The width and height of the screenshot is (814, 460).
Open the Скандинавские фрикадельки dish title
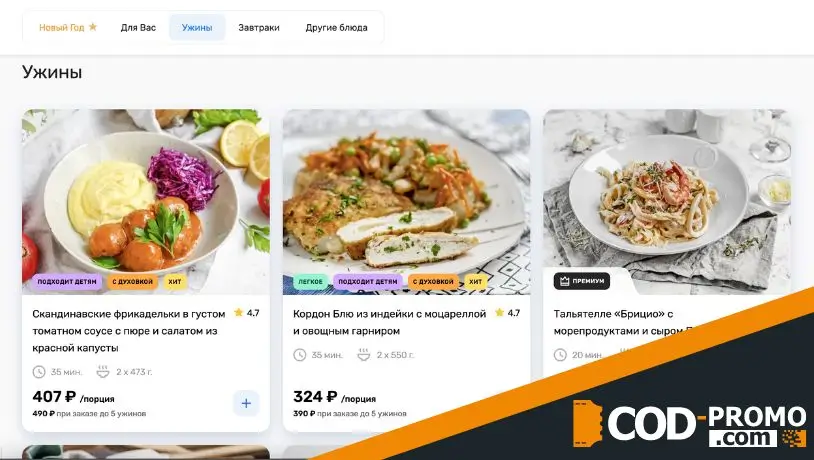pyautogui.click(x=129, y=331)
